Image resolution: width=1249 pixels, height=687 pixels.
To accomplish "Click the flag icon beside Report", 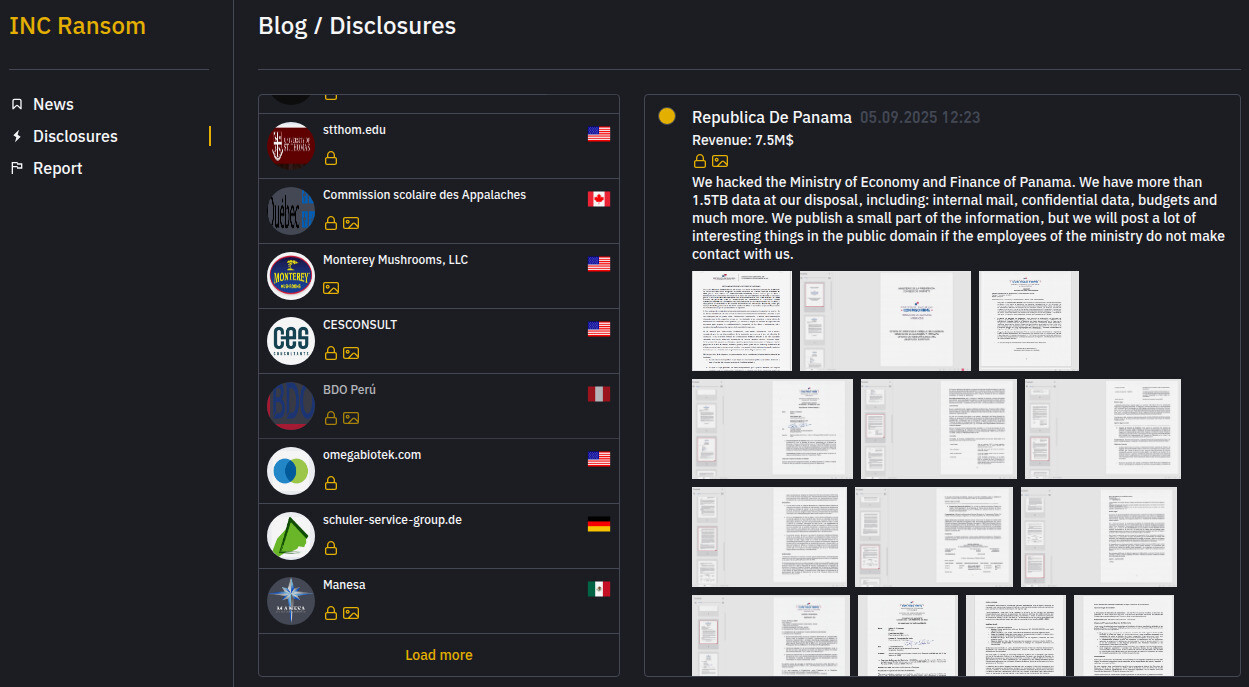I will (x=16, y=168).
